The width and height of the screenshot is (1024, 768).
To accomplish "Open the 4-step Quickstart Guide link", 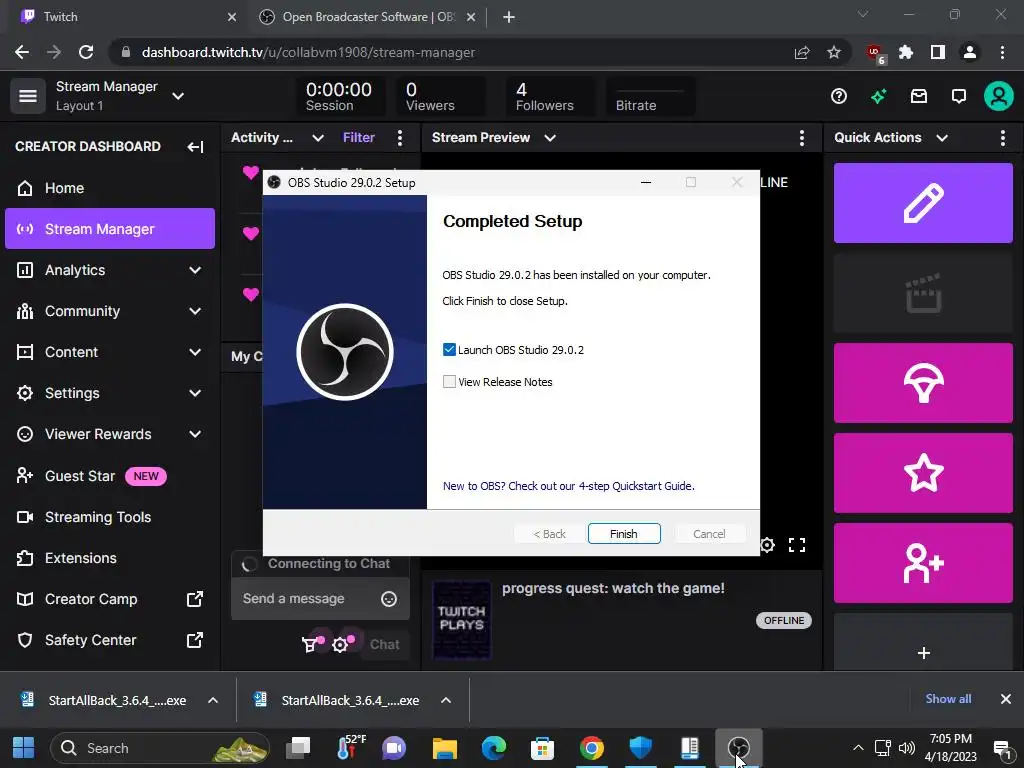I will coord(568,486).
